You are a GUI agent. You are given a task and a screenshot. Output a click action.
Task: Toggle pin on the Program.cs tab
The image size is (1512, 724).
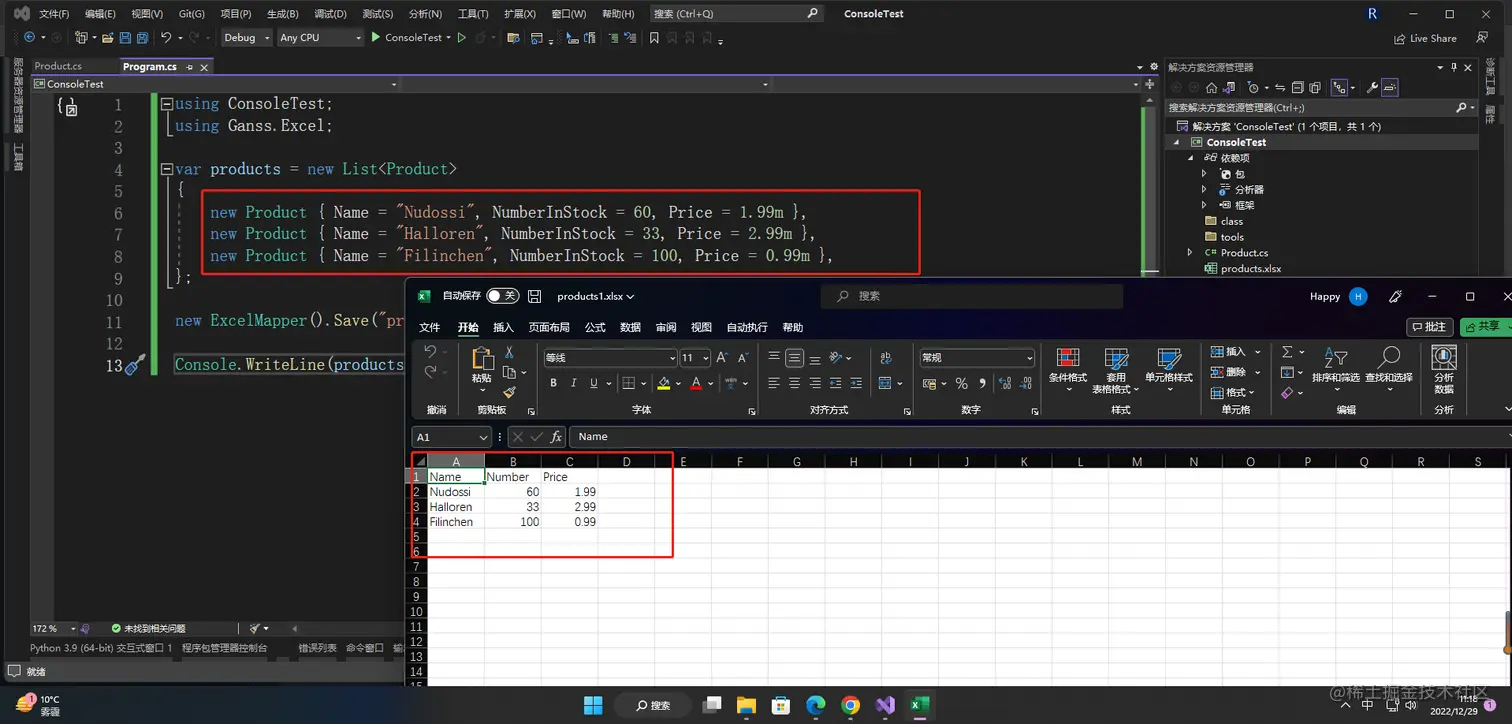(189, 67)
